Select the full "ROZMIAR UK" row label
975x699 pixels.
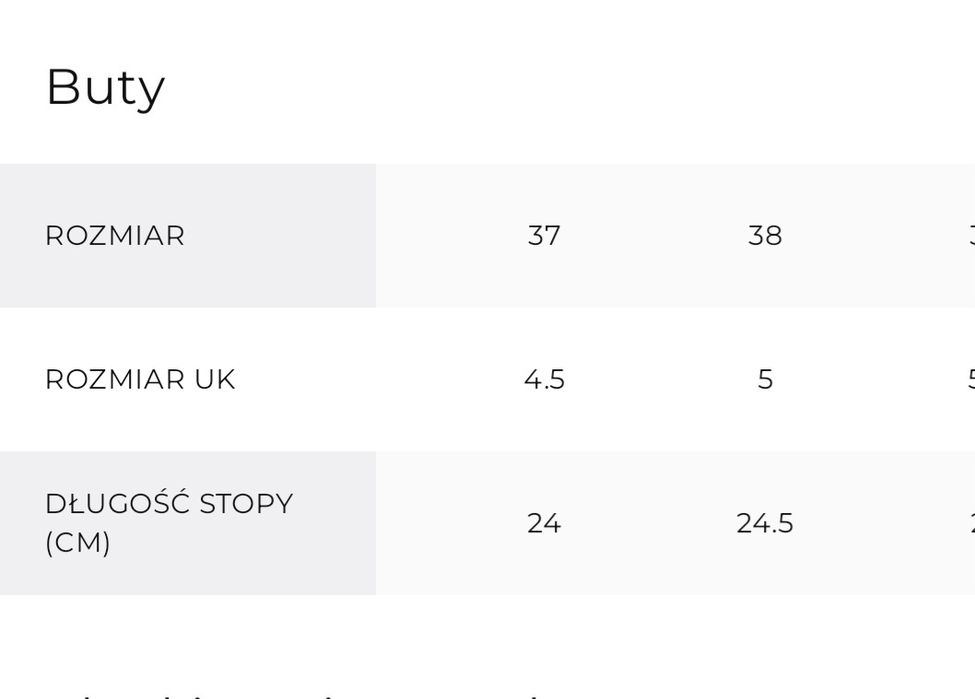(x=140, y=380)
